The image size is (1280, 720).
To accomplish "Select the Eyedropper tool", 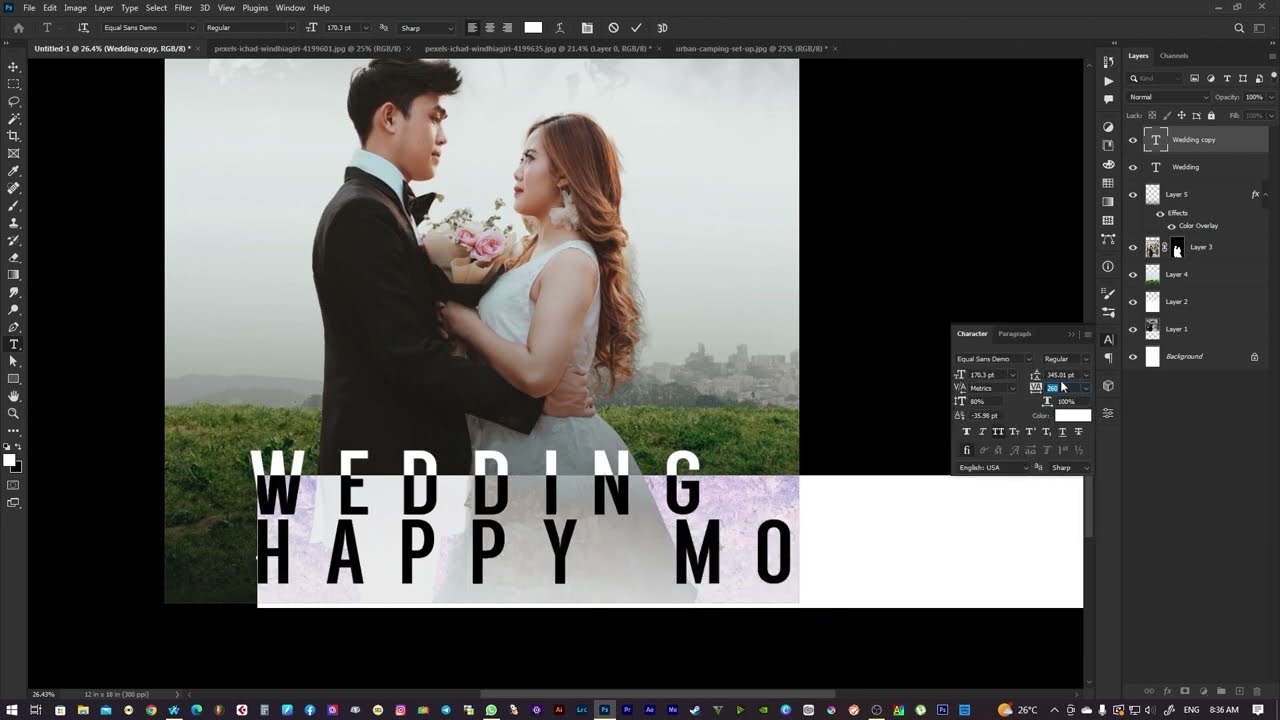I will 13,171.
